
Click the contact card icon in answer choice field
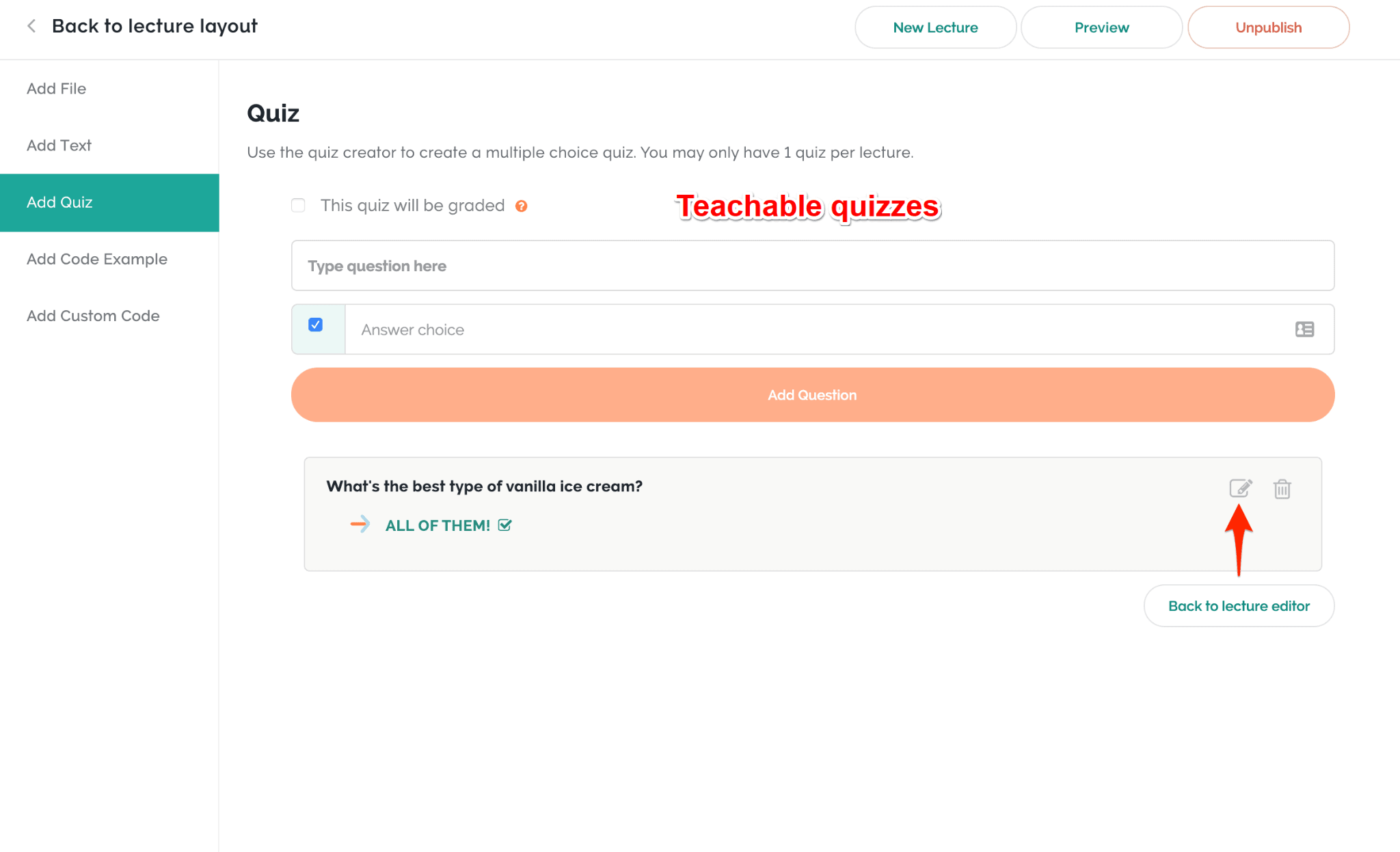(x=1305, y=329)
